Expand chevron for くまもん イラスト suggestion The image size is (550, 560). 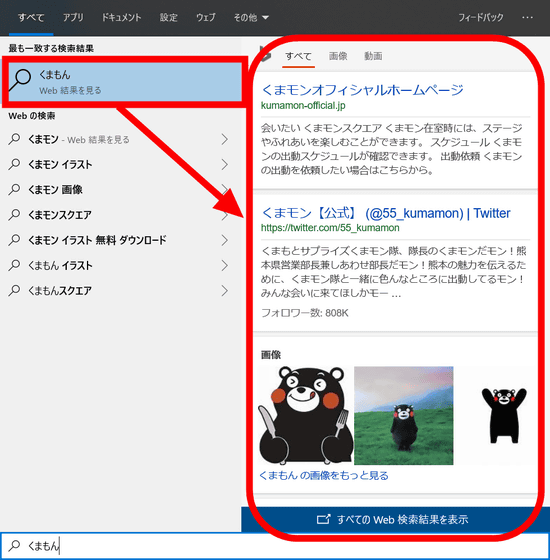tap(225, 265)
